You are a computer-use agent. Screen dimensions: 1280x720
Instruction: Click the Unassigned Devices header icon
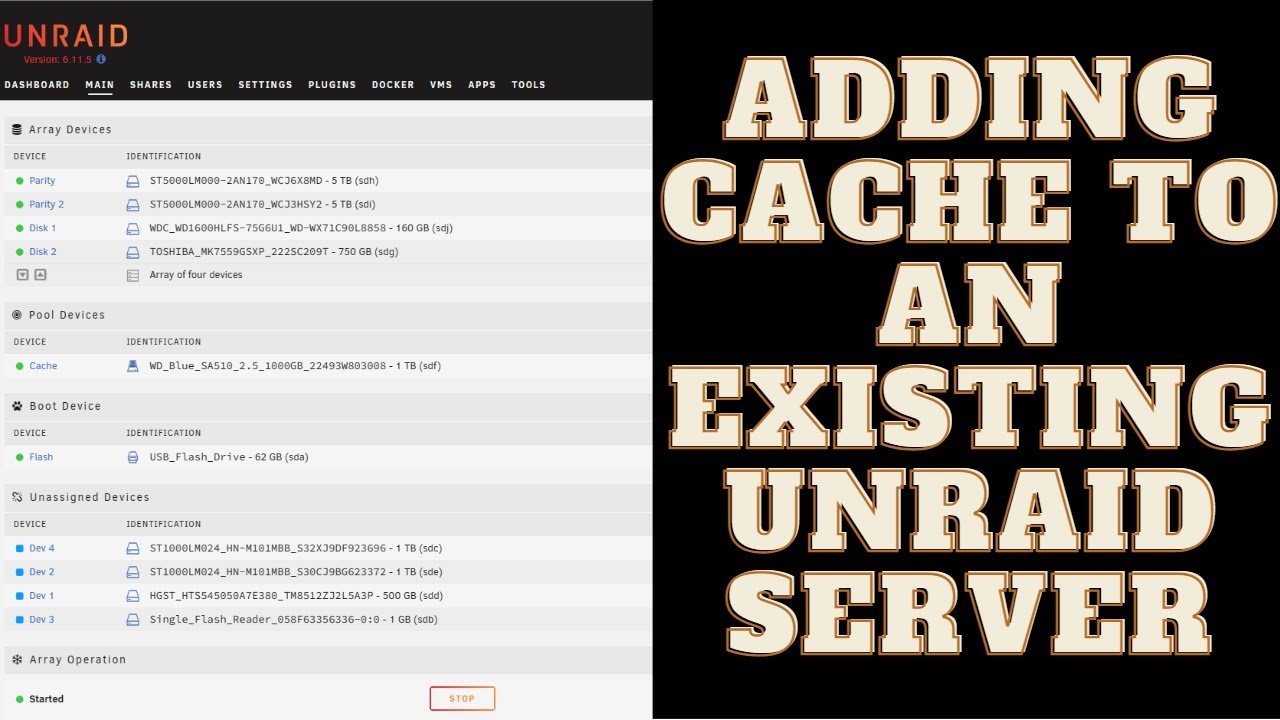pos(17,497)
